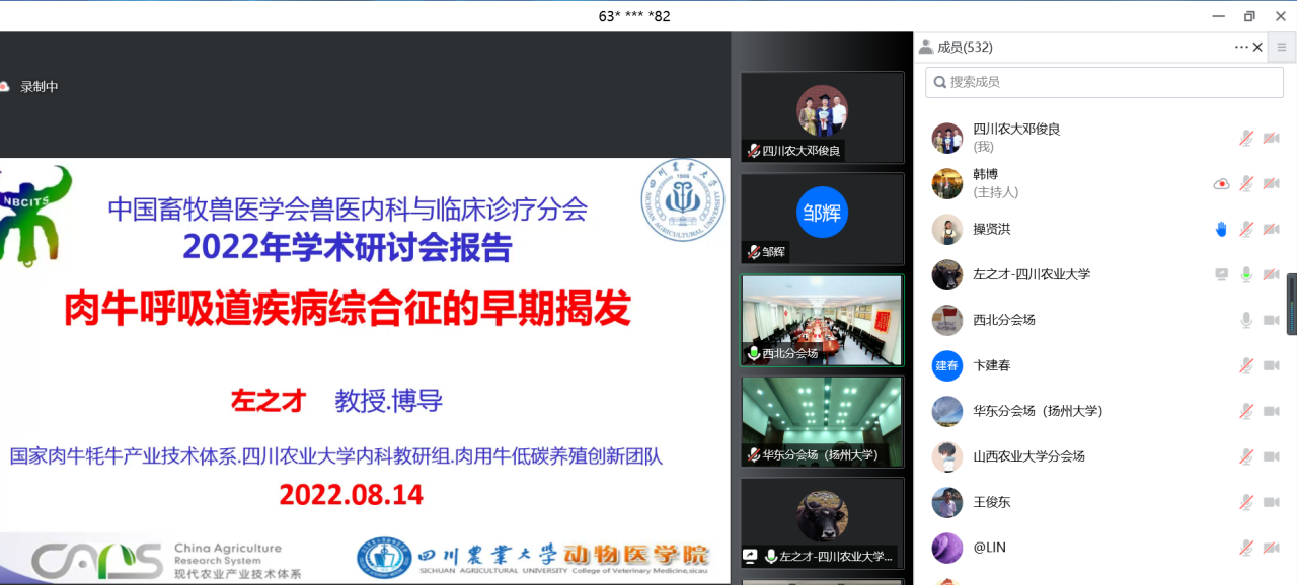Open the three-dots more options in members panel
The height and width of the screenshot is (586, 1297).
pyautogui.click(x=1241, y=47)
